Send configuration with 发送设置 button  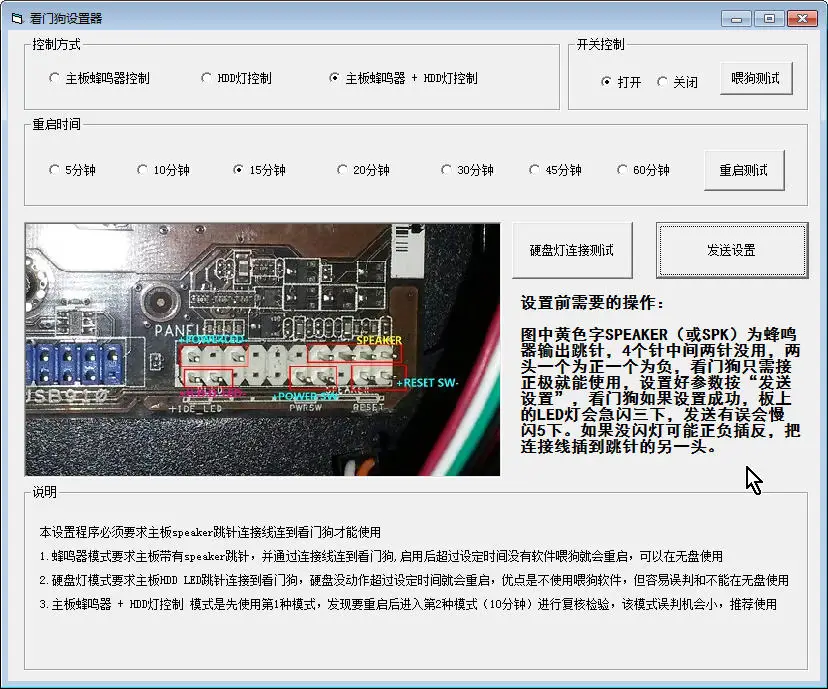point(731,250)
